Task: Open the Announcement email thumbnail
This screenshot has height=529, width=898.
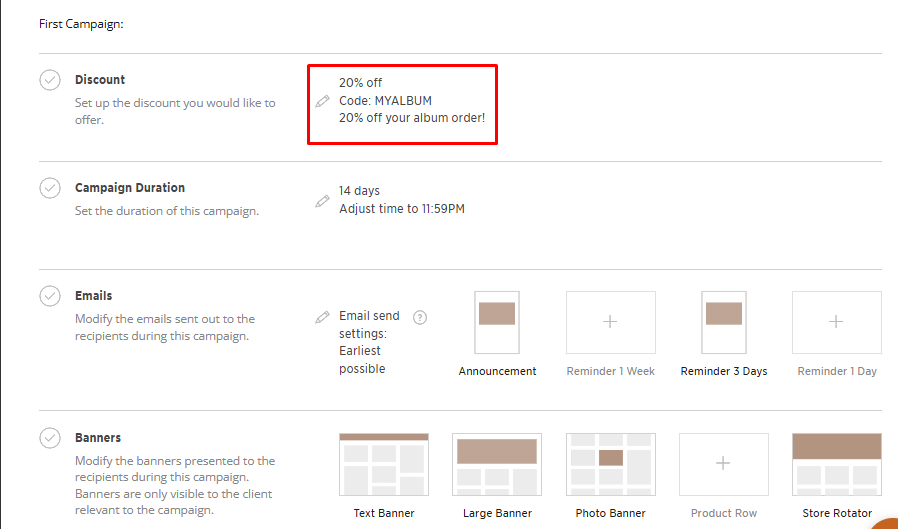Action: [x=497, y=322]
